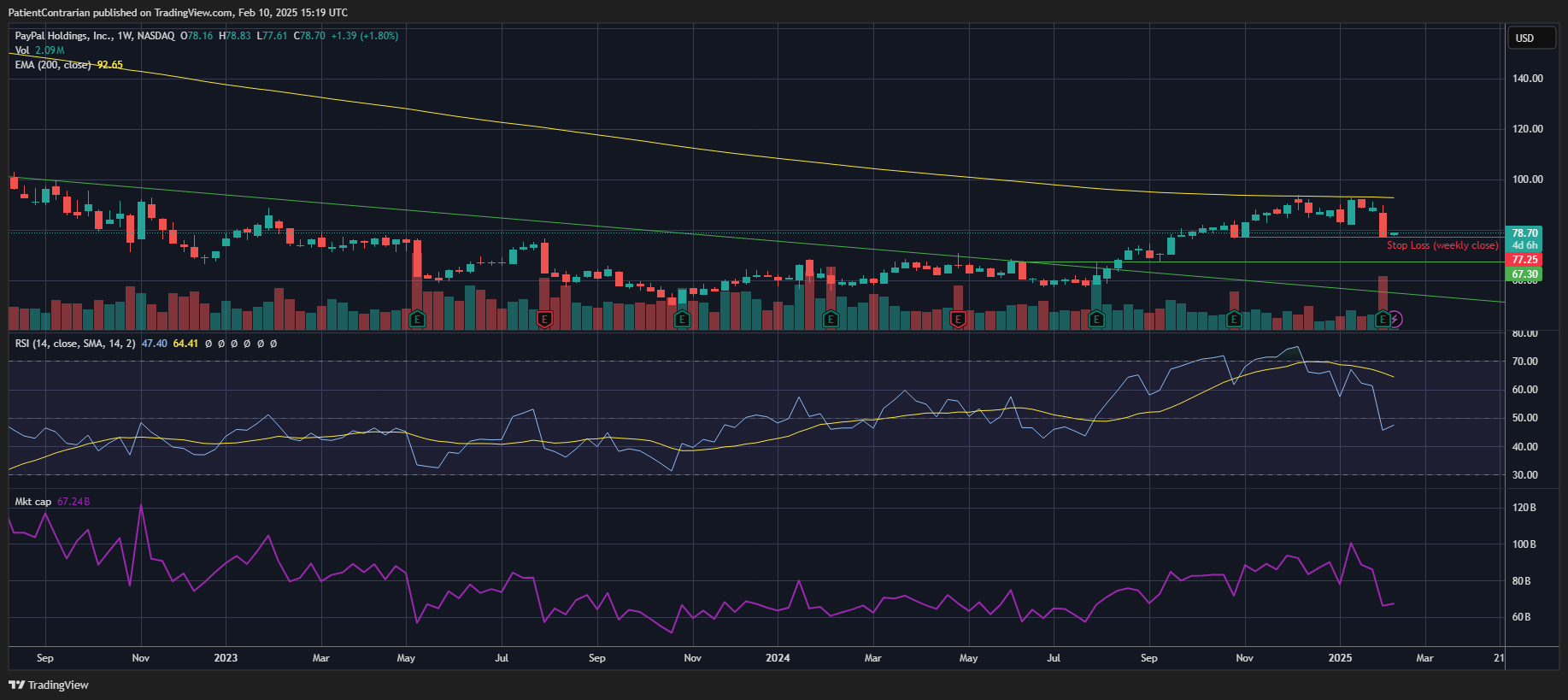The height and width of the screenshot is (700, 1568).
Task: Click the Mkt cap value 67.24B
Action: 73,502
